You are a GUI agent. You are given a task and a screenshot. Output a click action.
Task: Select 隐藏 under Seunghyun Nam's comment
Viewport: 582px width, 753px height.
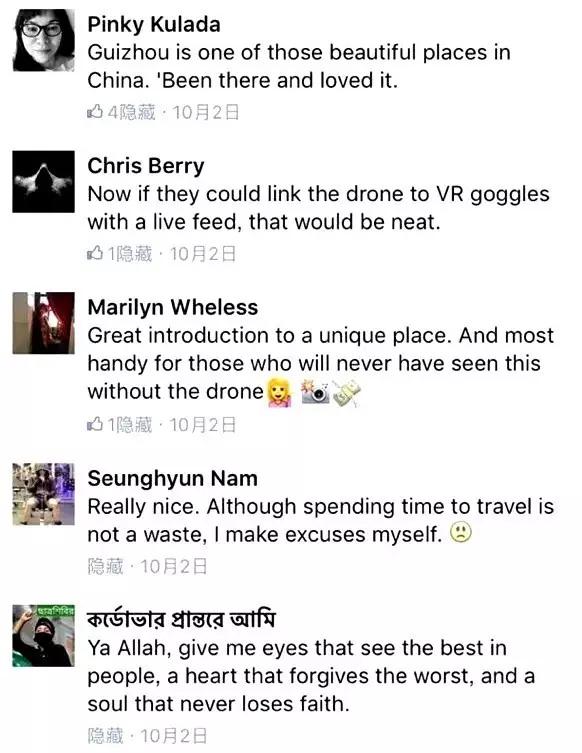point(105,566)
